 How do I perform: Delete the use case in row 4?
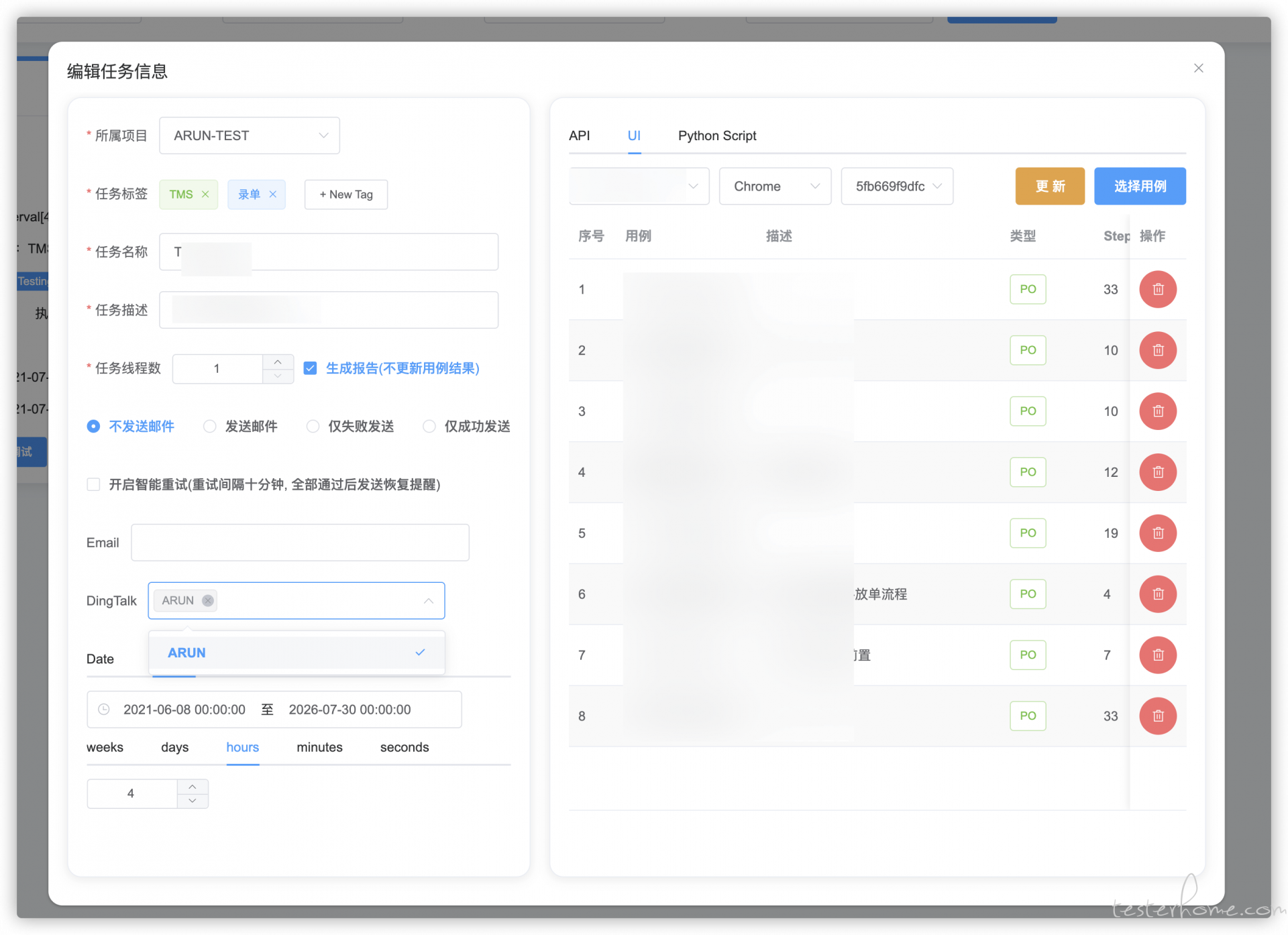[x=1158, y=472]
